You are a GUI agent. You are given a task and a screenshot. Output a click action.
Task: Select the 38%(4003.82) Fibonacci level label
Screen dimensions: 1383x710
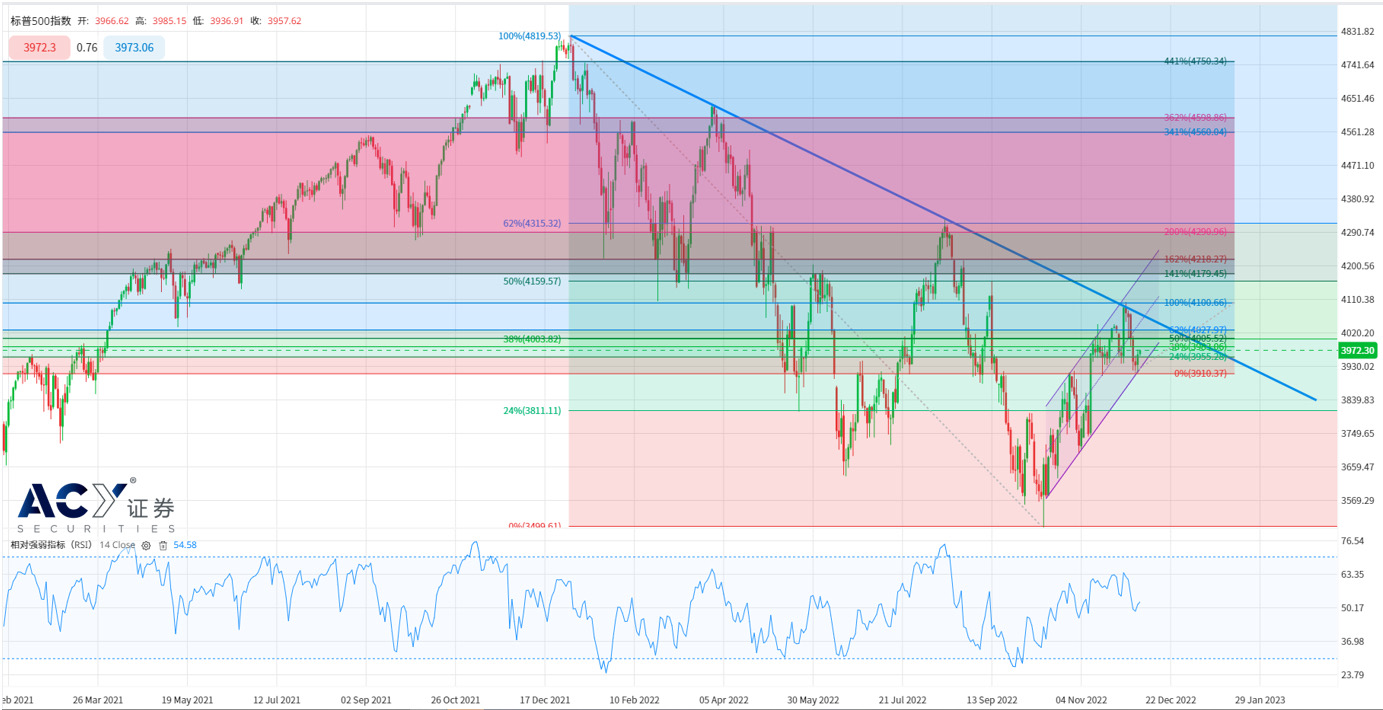[x=531, y=339]
